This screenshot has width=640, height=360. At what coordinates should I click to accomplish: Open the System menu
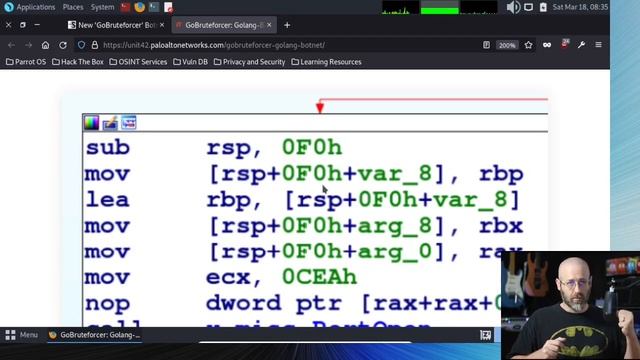pos(102,7)
